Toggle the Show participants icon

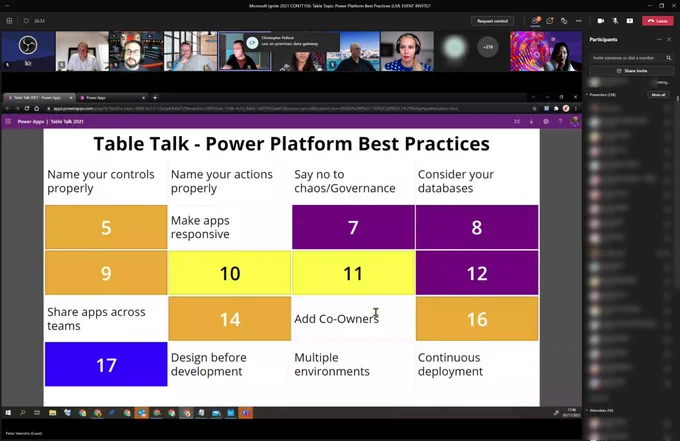click(536, 21)
